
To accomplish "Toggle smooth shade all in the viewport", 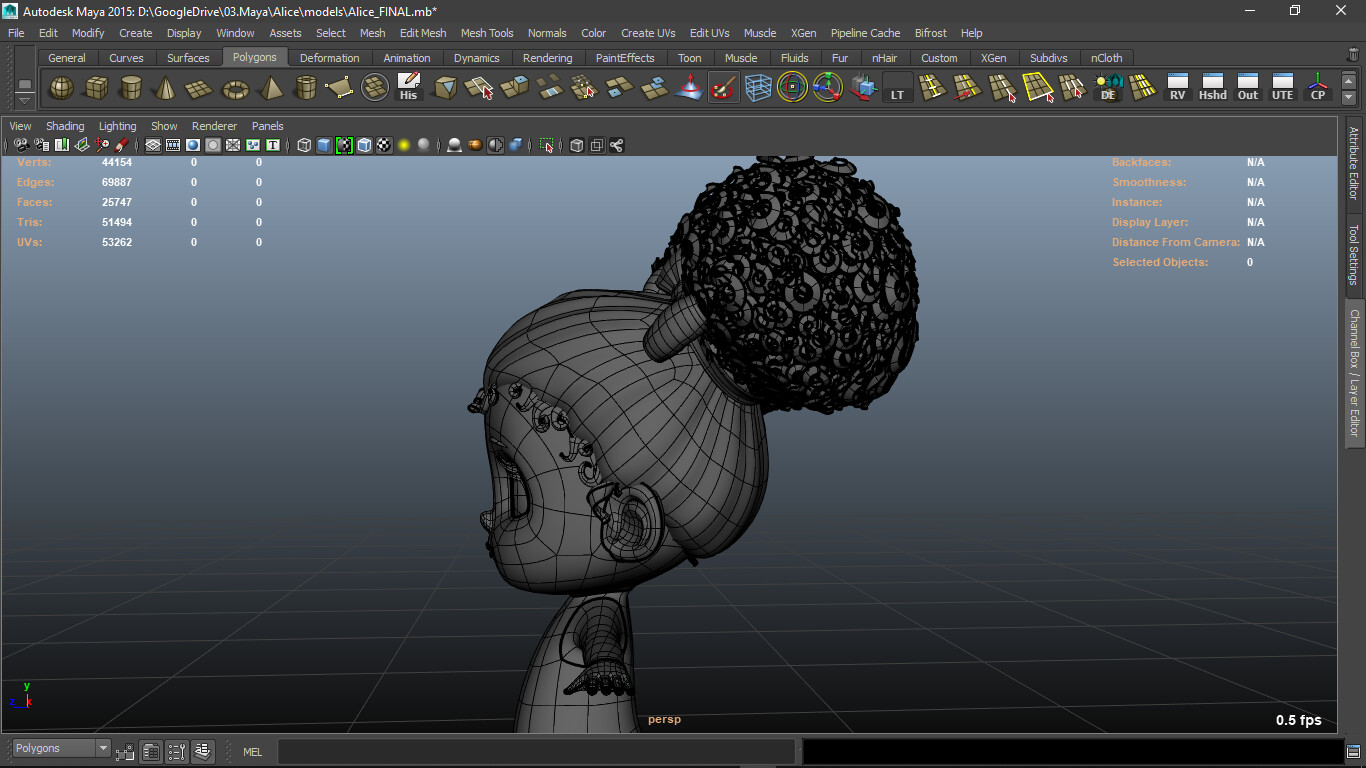I will click(324, 145).
